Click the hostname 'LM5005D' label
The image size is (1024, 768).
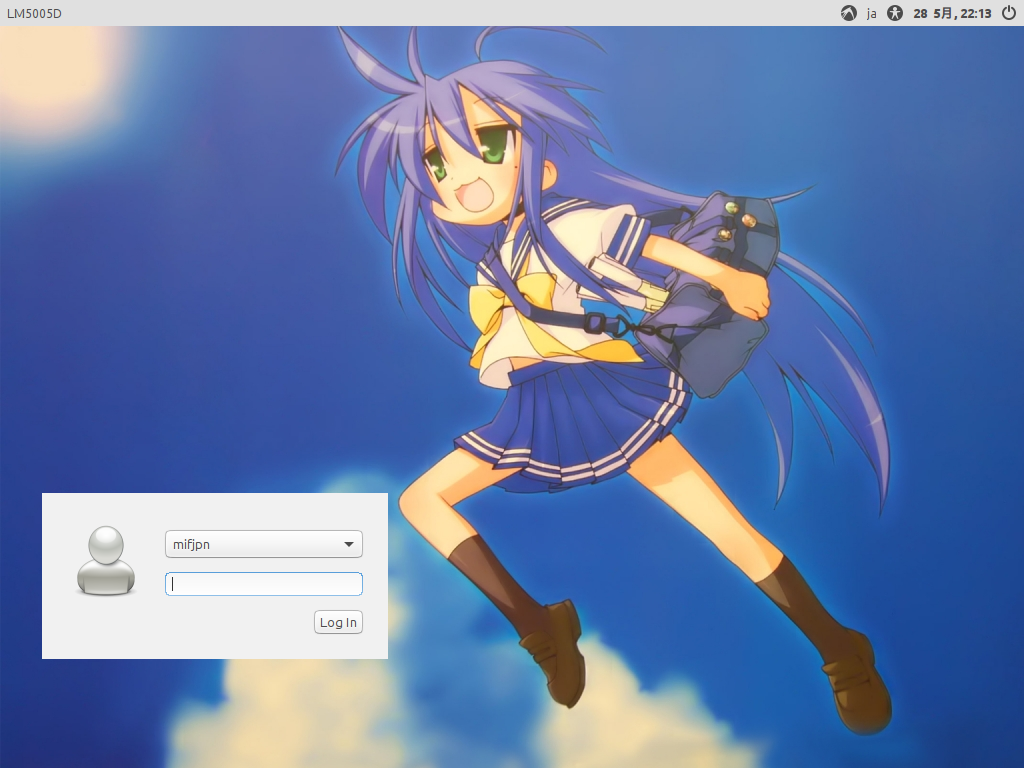pos(34,14)
